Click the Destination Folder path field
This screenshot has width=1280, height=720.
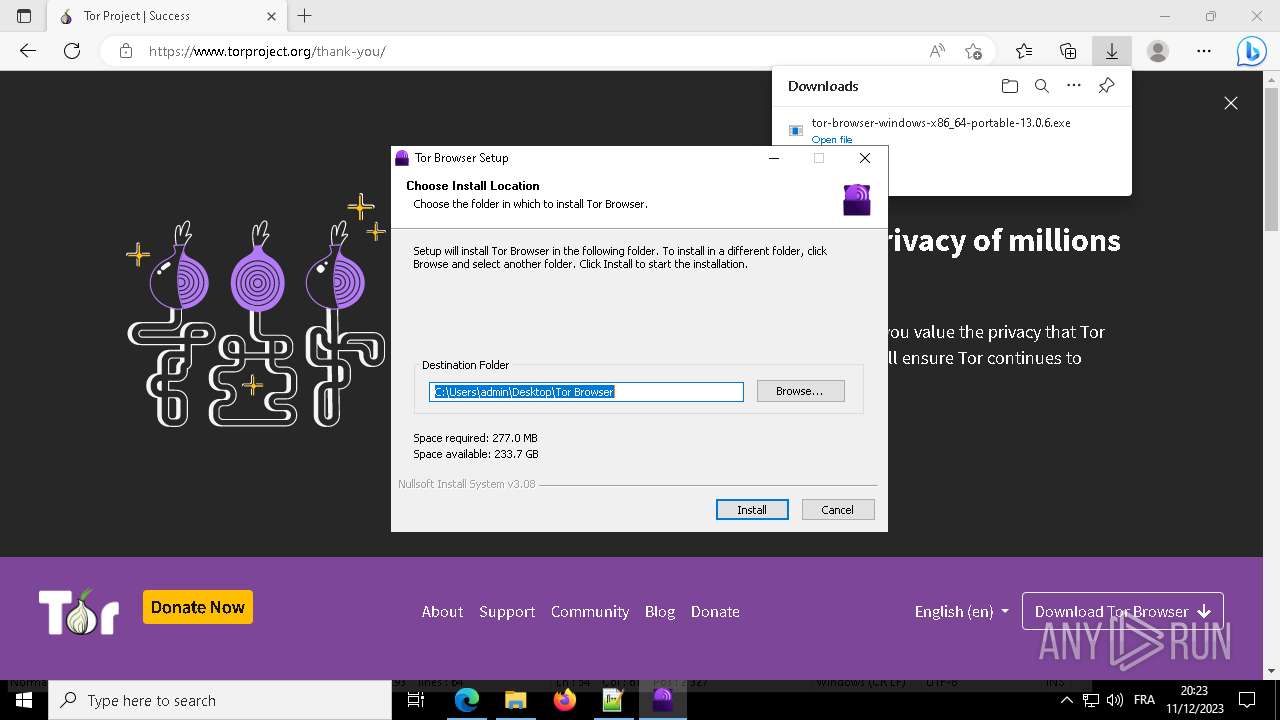(x=586, y=392)
